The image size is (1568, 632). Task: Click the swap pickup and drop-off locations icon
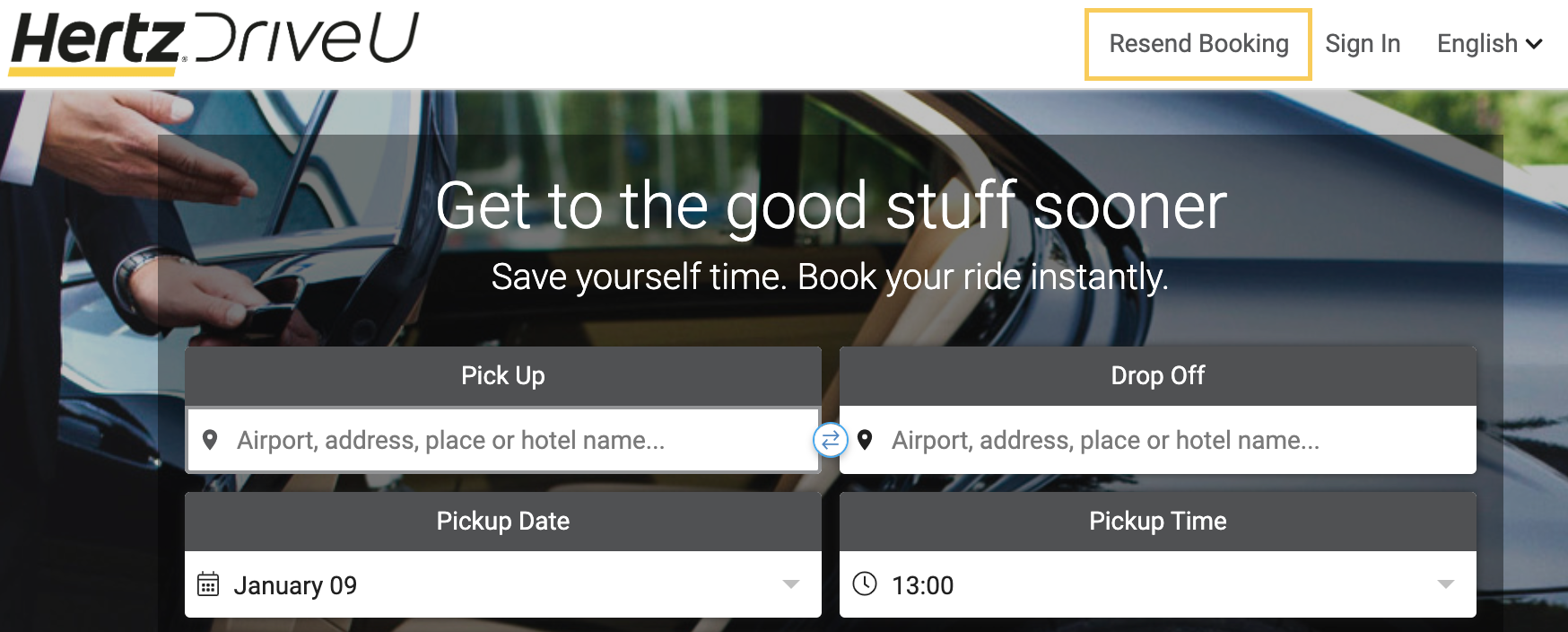(x=831, y=440)
